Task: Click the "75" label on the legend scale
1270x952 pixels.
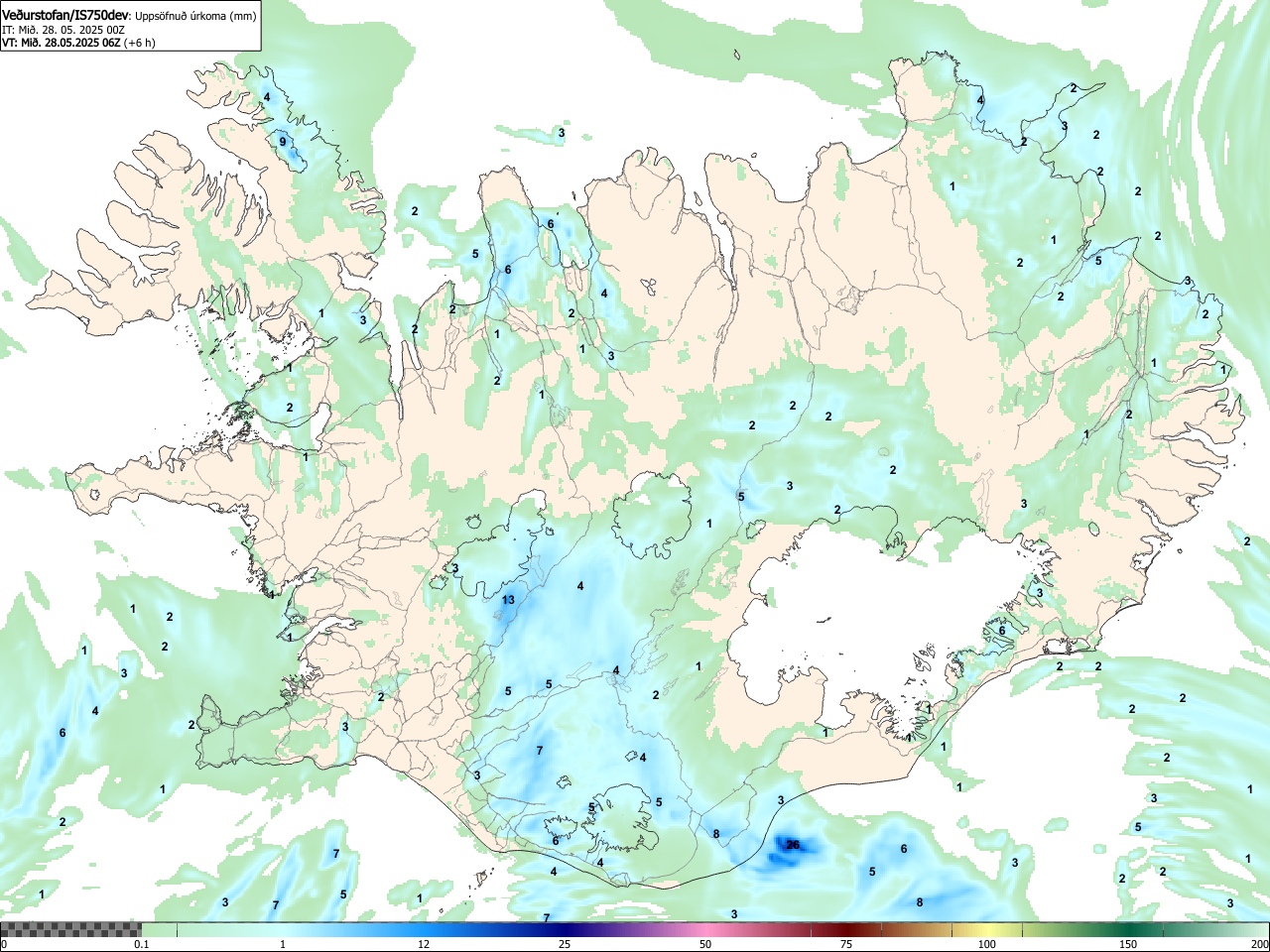Action: (846, 944)
